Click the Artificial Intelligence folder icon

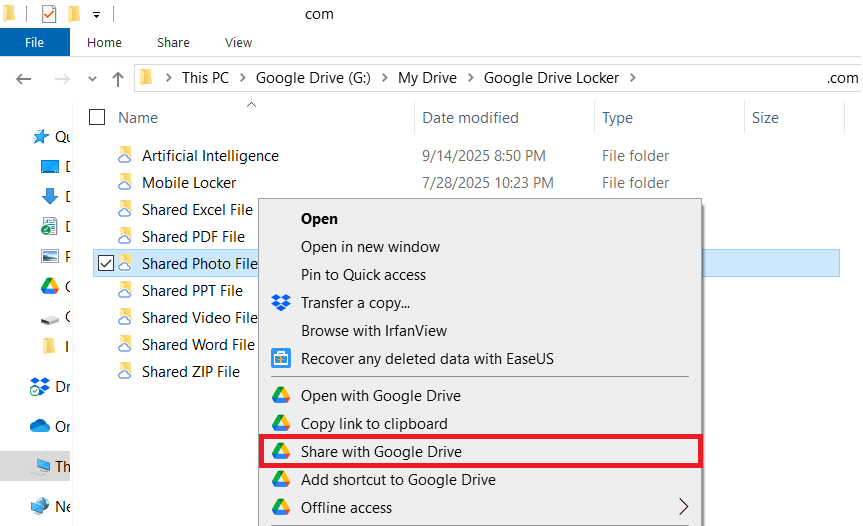pyautogui.click(x=125, y=156)
